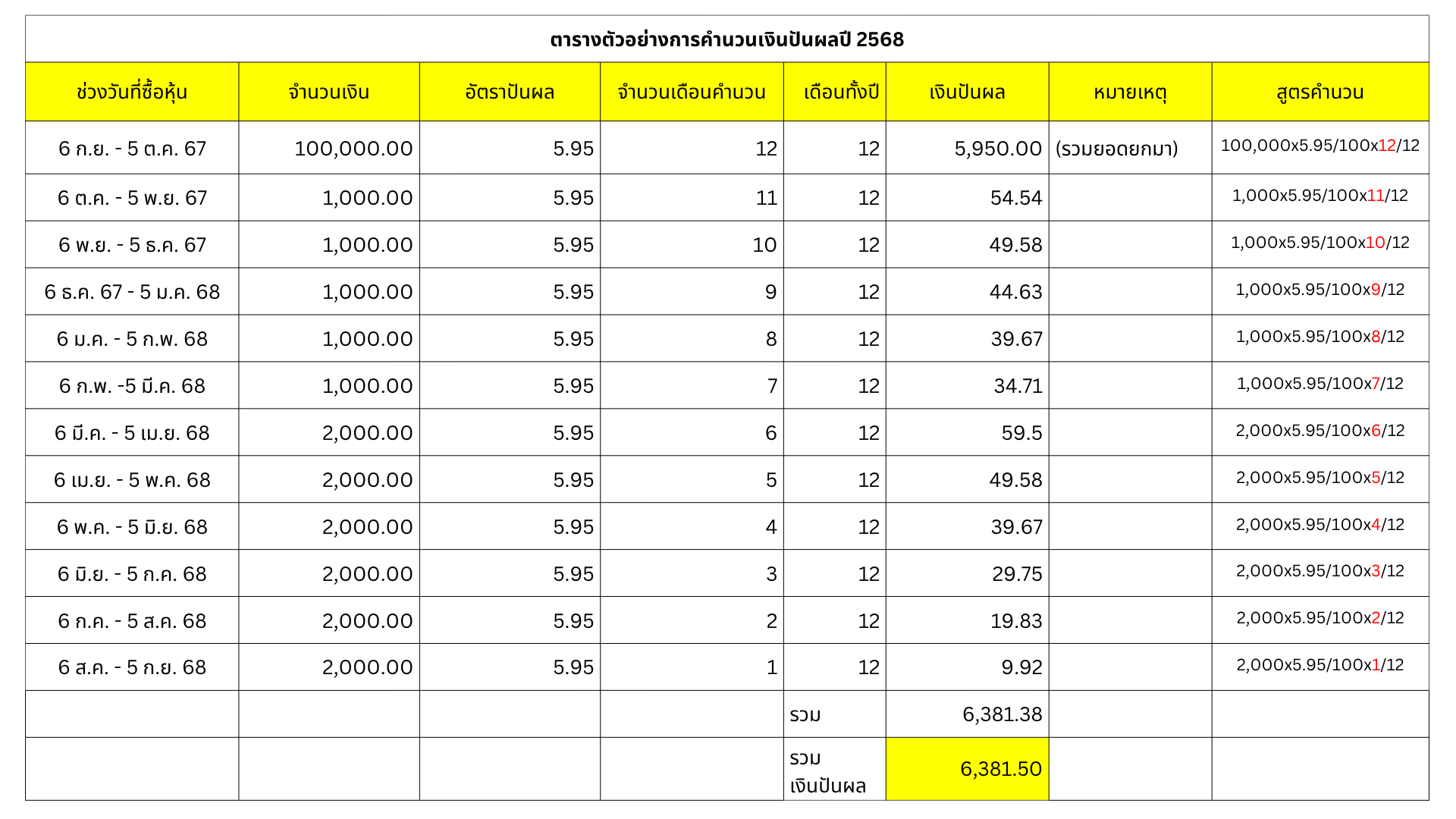This screenshot has height=819, width=1456.
Task: Click the table title mentioning ปี 2568
Action: coord(726,39)
